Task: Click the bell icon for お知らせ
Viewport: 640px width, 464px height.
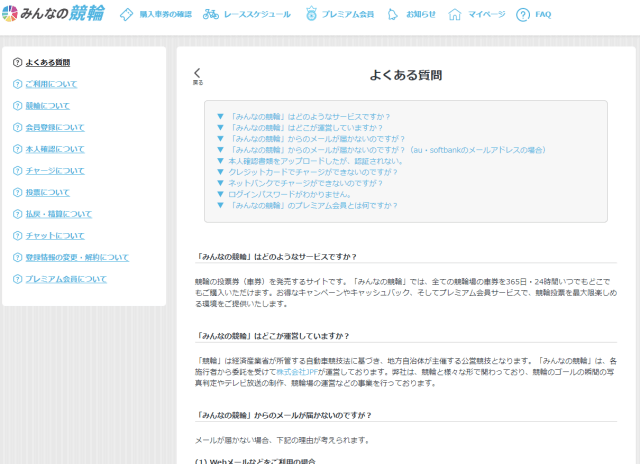Action: point(392,15)
